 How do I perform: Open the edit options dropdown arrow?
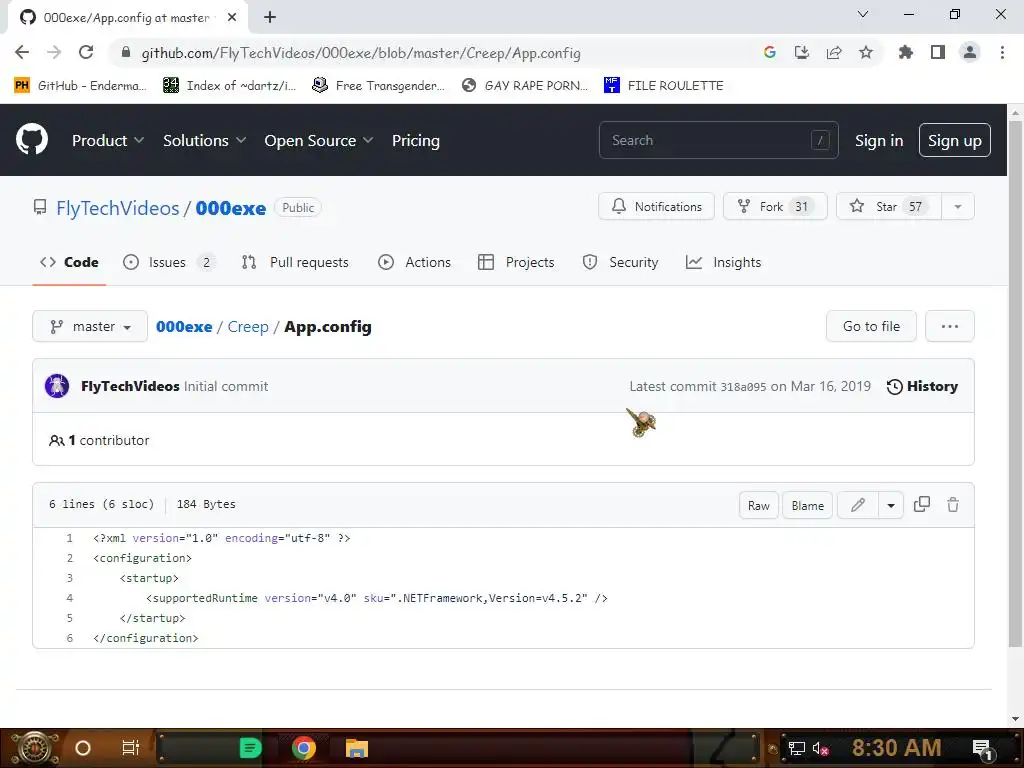tap(891, 505)
